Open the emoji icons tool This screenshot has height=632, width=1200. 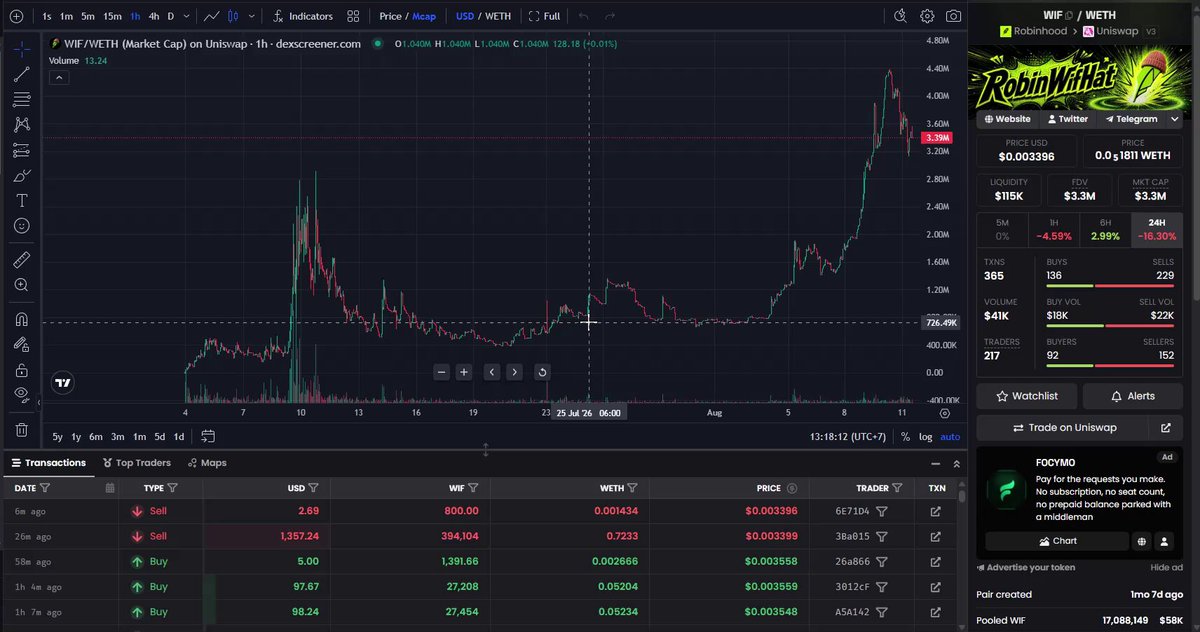click(21, 226)
